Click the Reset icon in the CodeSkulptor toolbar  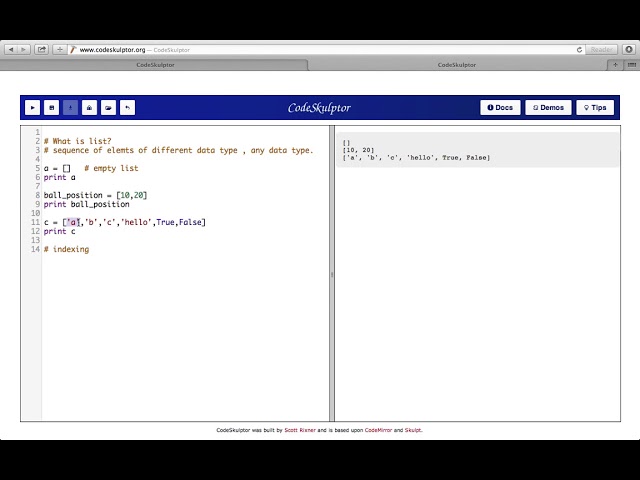(x=127, y=107)
